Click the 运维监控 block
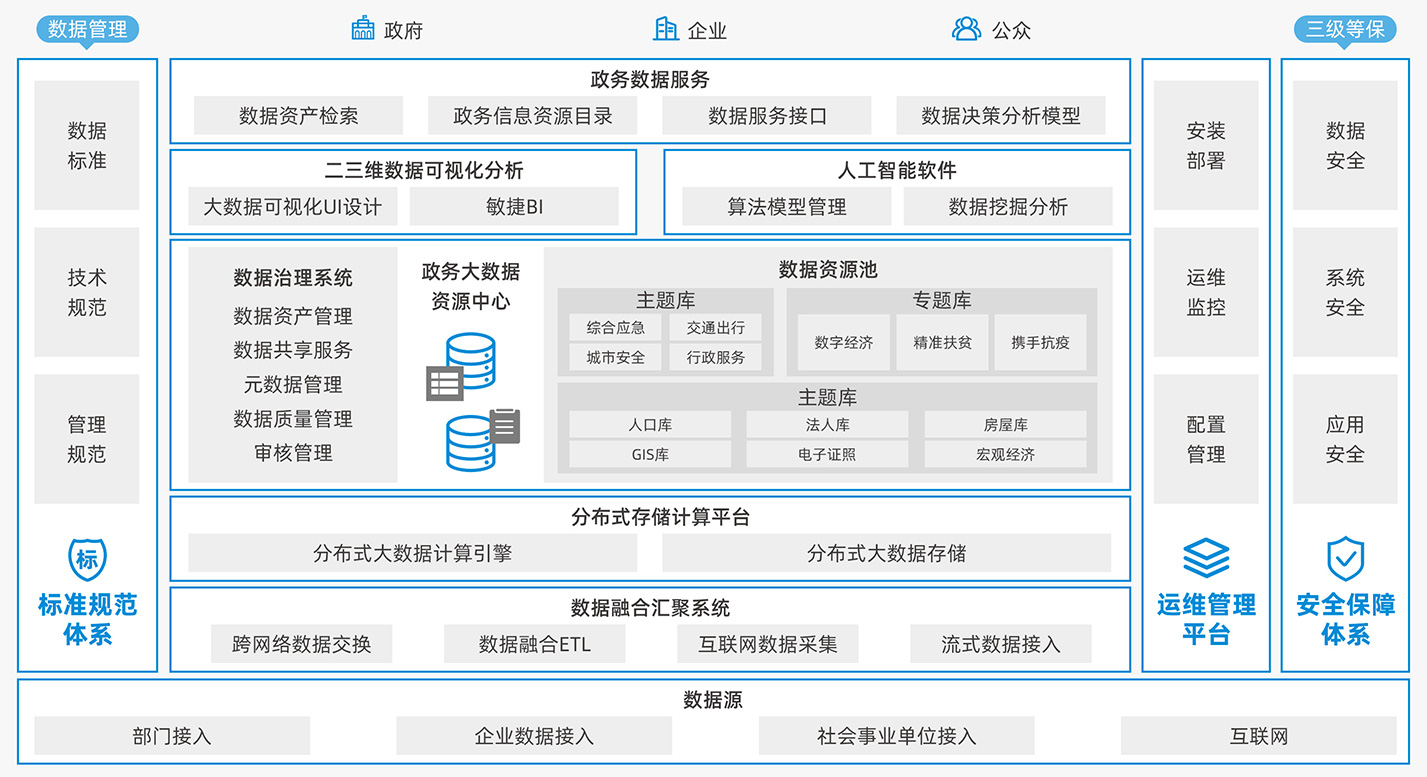 pyautogui.click(x=1206, y=292)
